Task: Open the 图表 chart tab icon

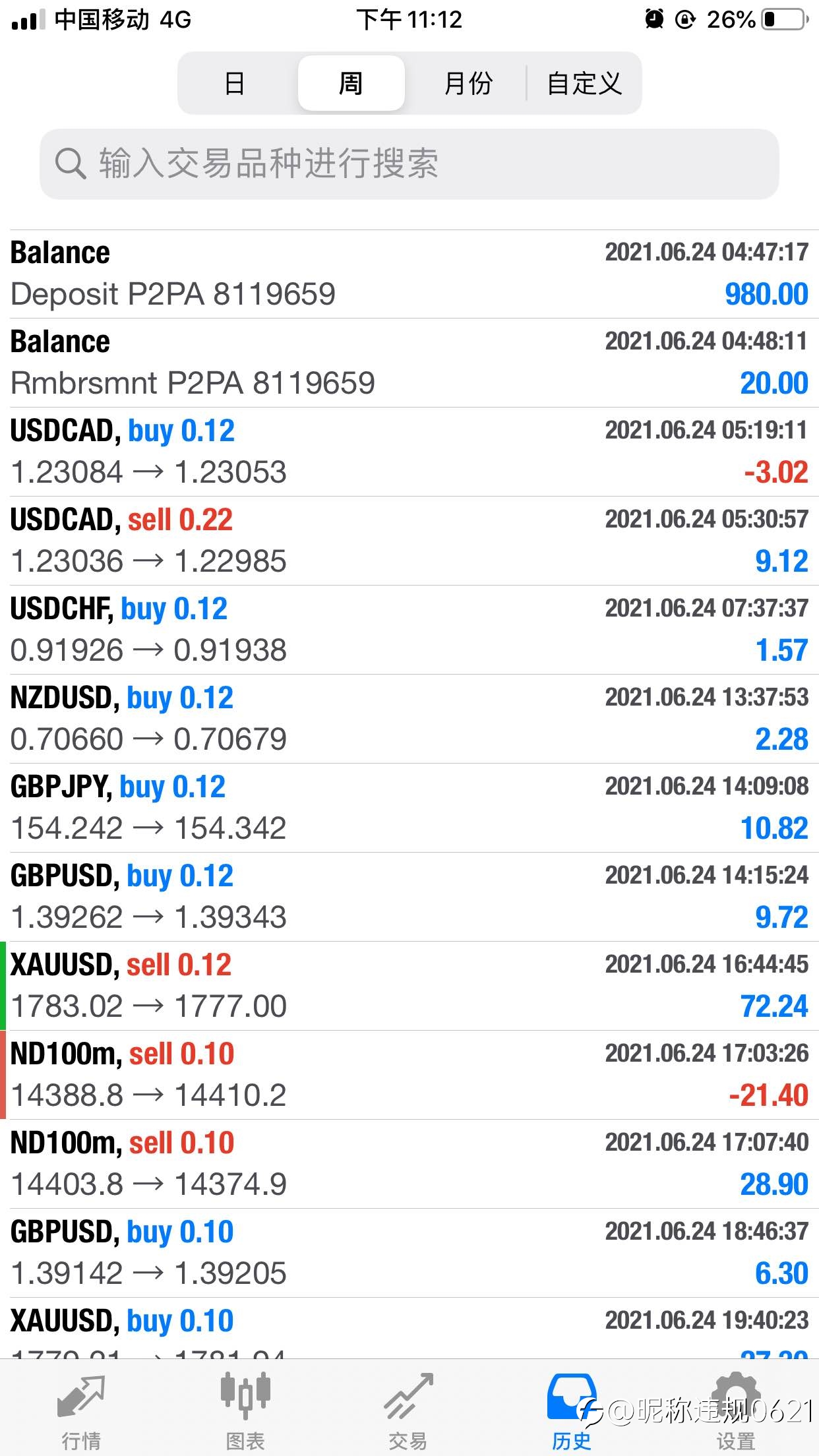Action: click(x=245, y=1395)
